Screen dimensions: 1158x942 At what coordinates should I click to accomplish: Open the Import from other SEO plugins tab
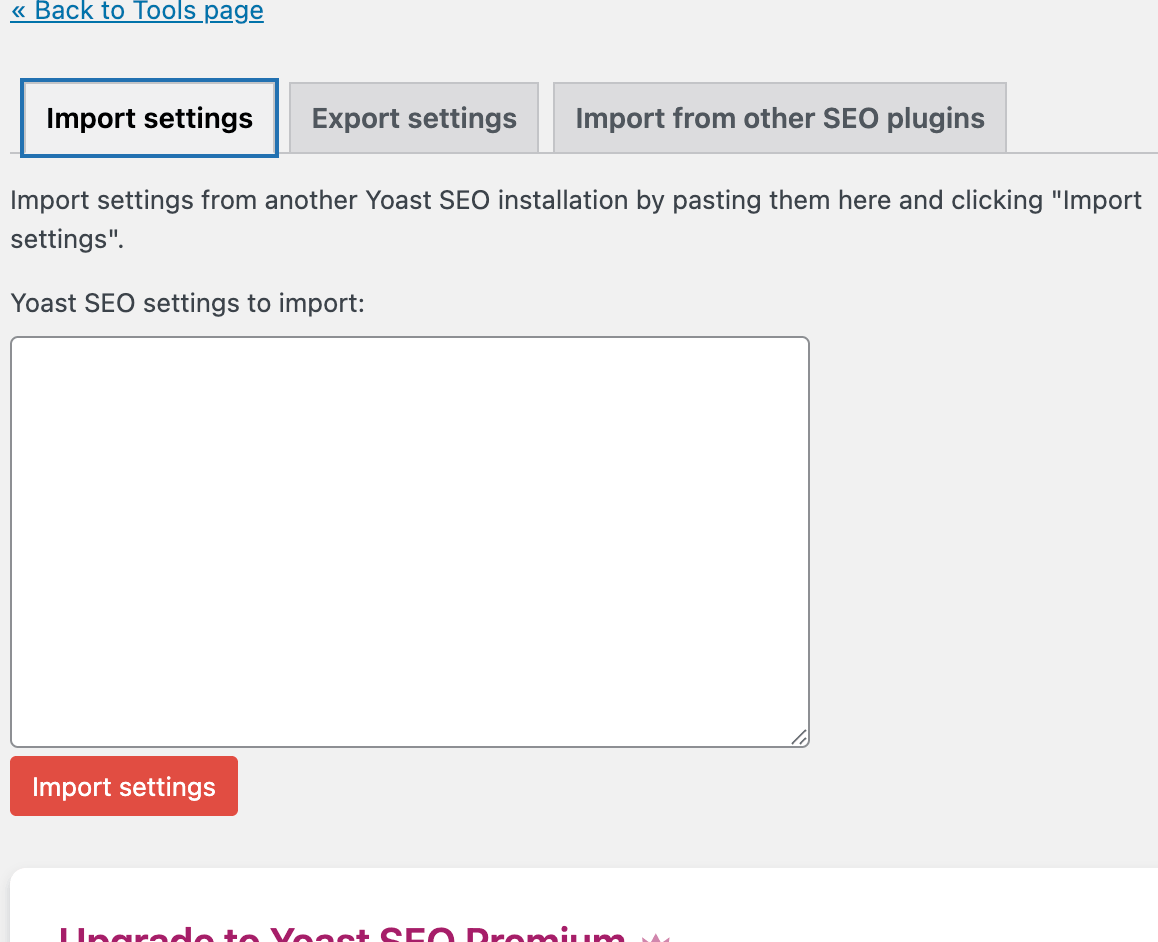779,117
